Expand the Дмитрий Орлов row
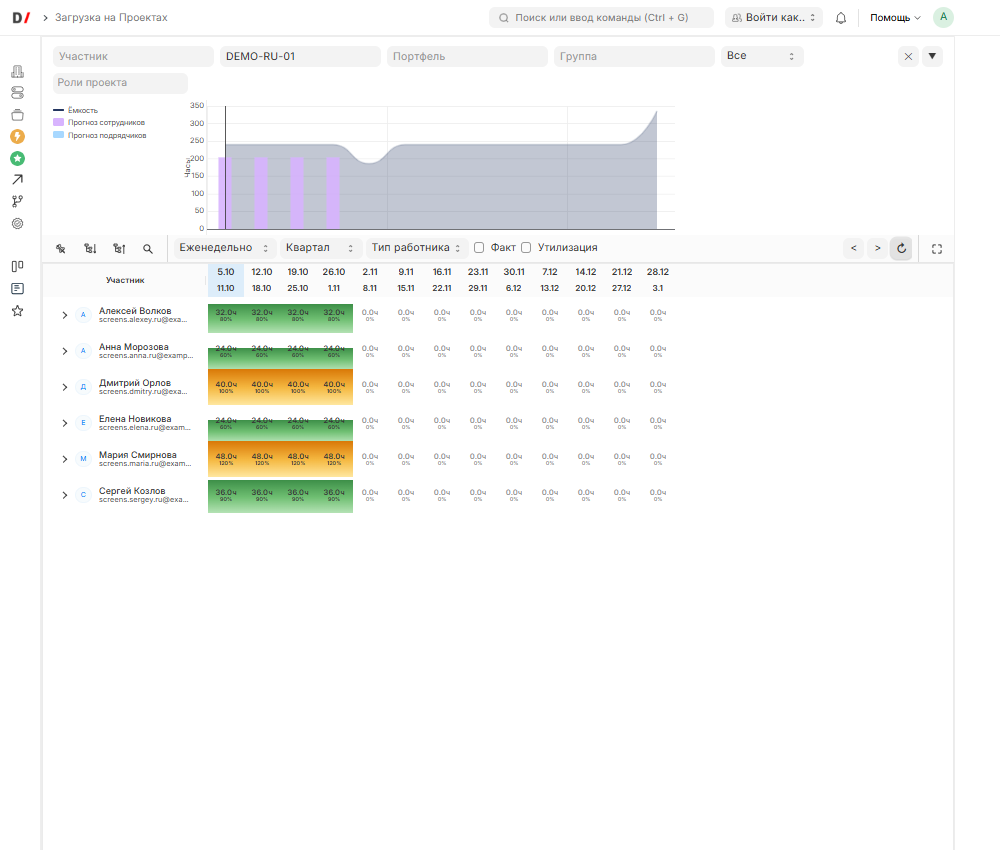1000x850 pixels. click(64, 387)
